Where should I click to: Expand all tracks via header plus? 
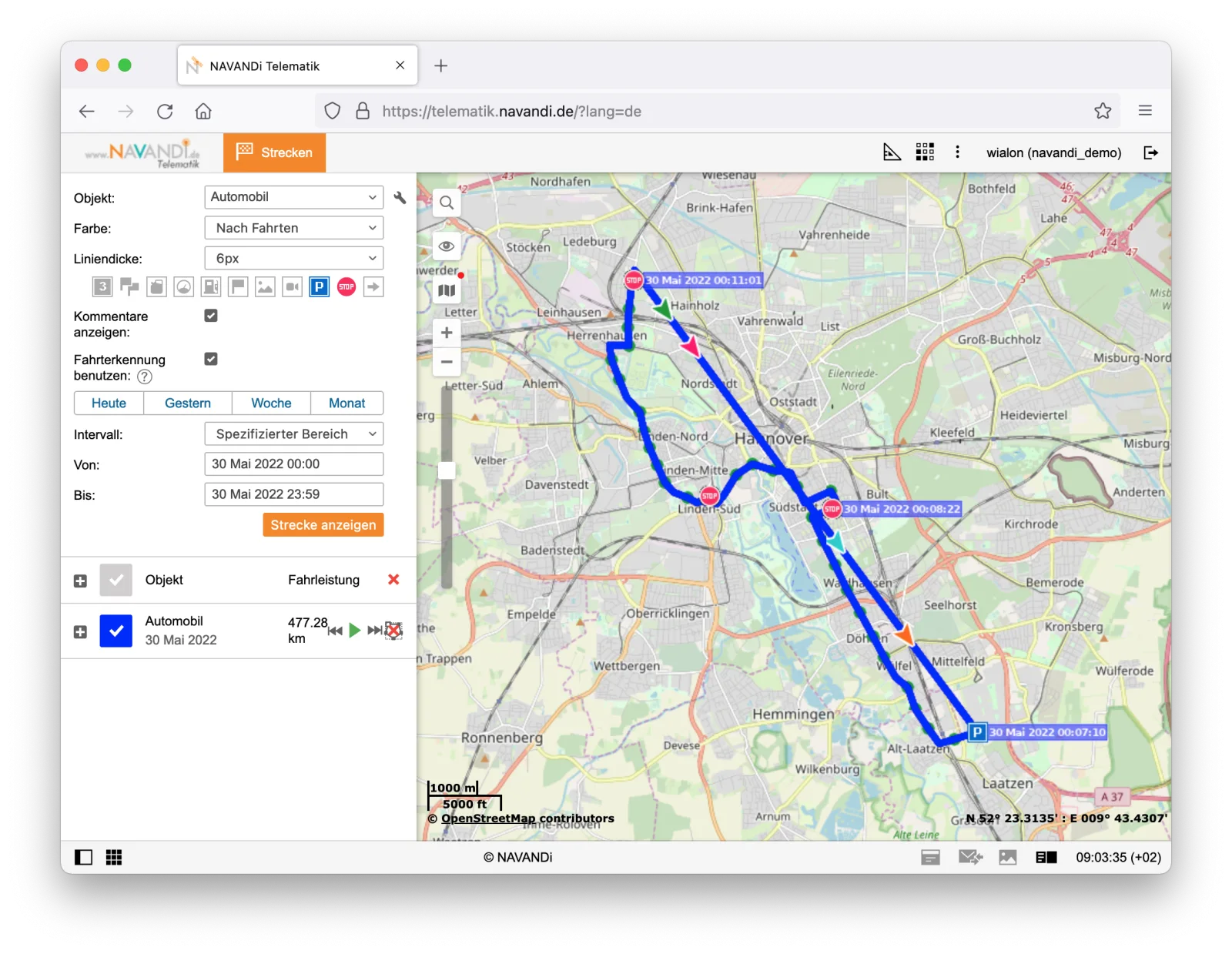80,581
